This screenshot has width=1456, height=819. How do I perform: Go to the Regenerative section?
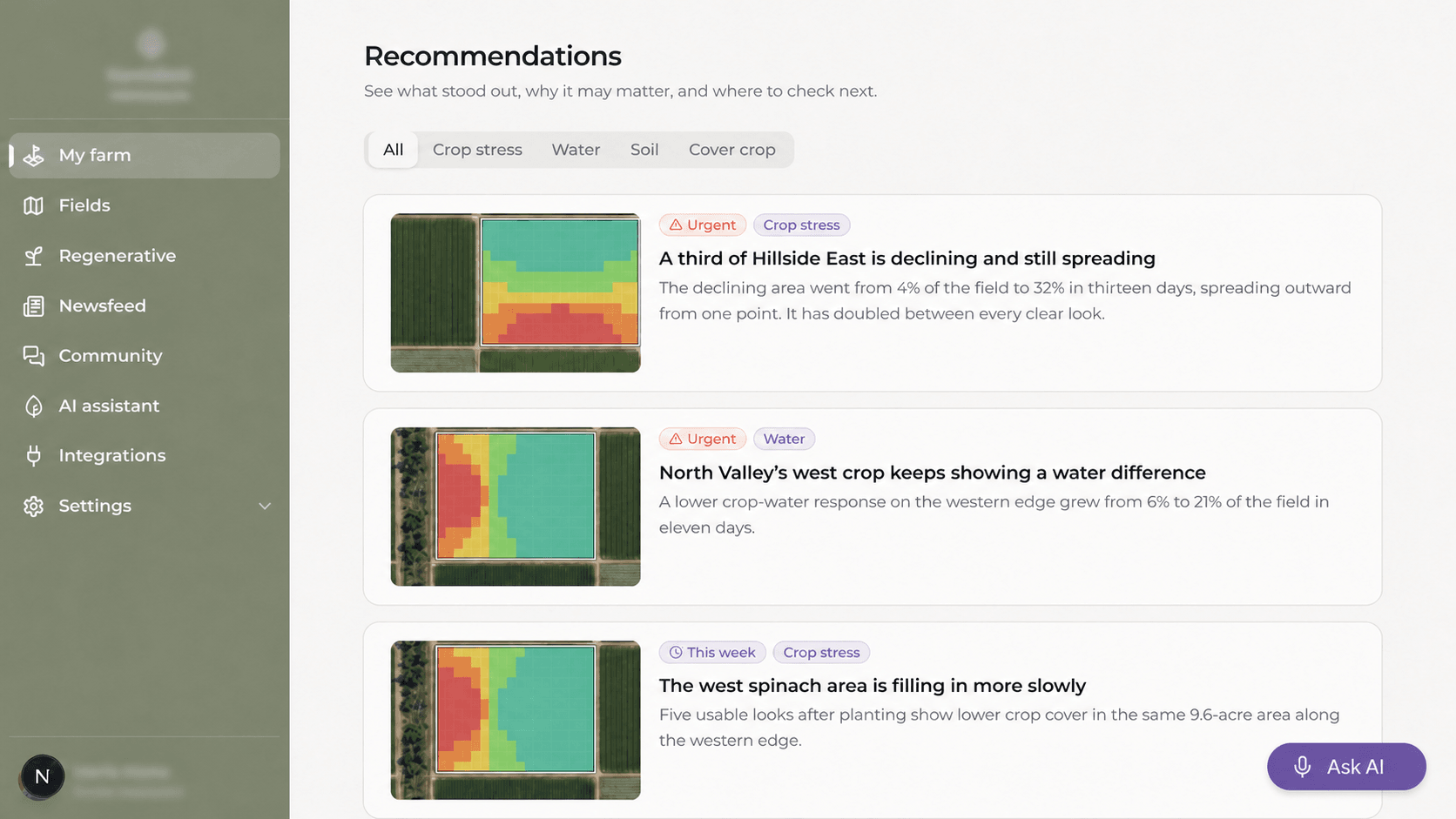coord(145,256)
